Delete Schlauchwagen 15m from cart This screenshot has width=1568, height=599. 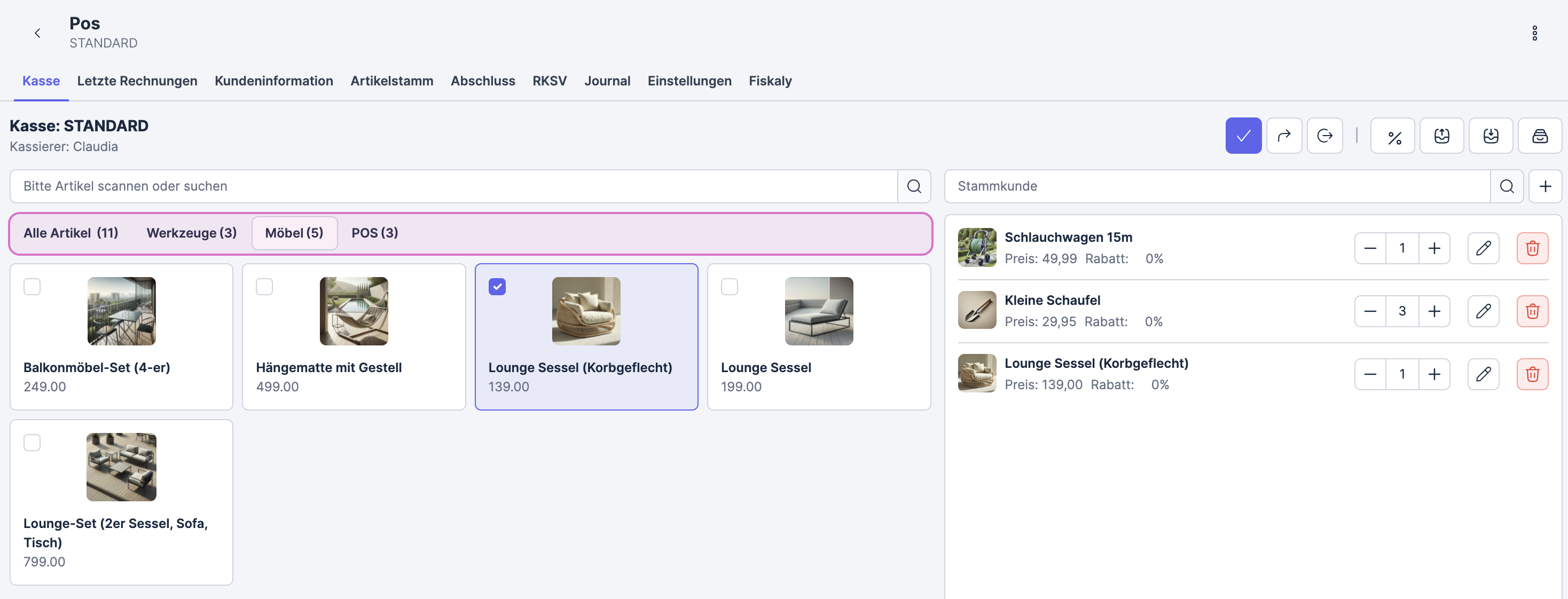(x=1532, y=248)
